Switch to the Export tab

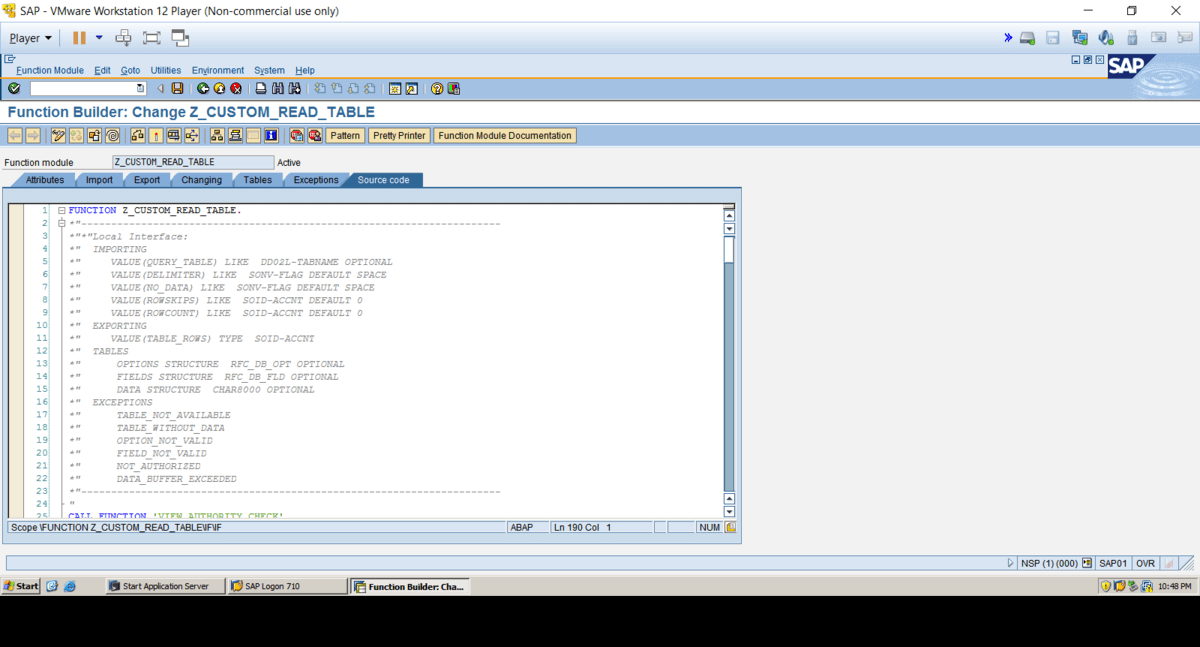[147, 180]
